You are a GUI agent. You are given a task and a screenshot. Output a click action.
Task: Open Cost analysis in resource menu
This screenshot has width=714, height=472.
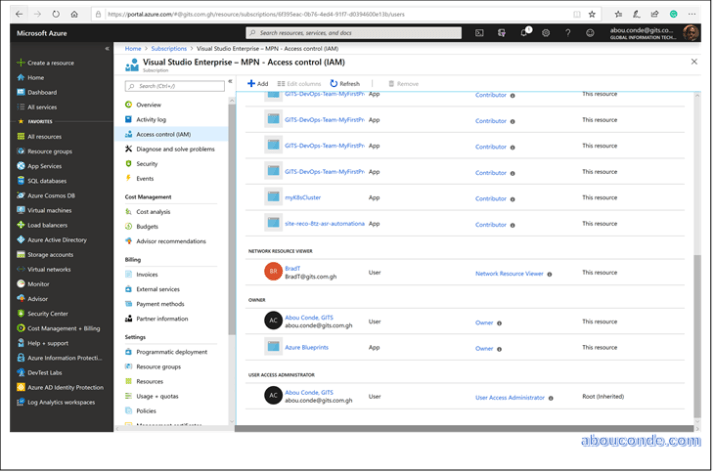click(153, 212)
